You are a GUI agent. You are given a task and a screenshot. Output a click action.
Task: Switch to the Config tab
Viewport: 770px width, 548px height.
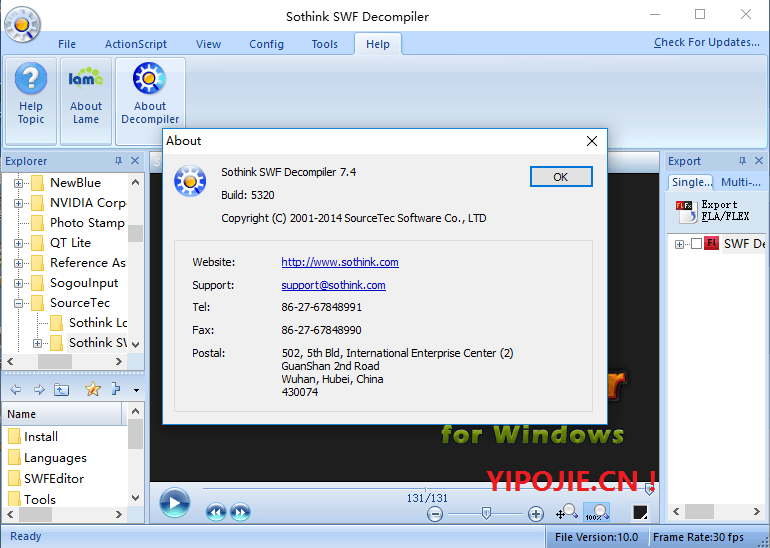tap(266, 44)
